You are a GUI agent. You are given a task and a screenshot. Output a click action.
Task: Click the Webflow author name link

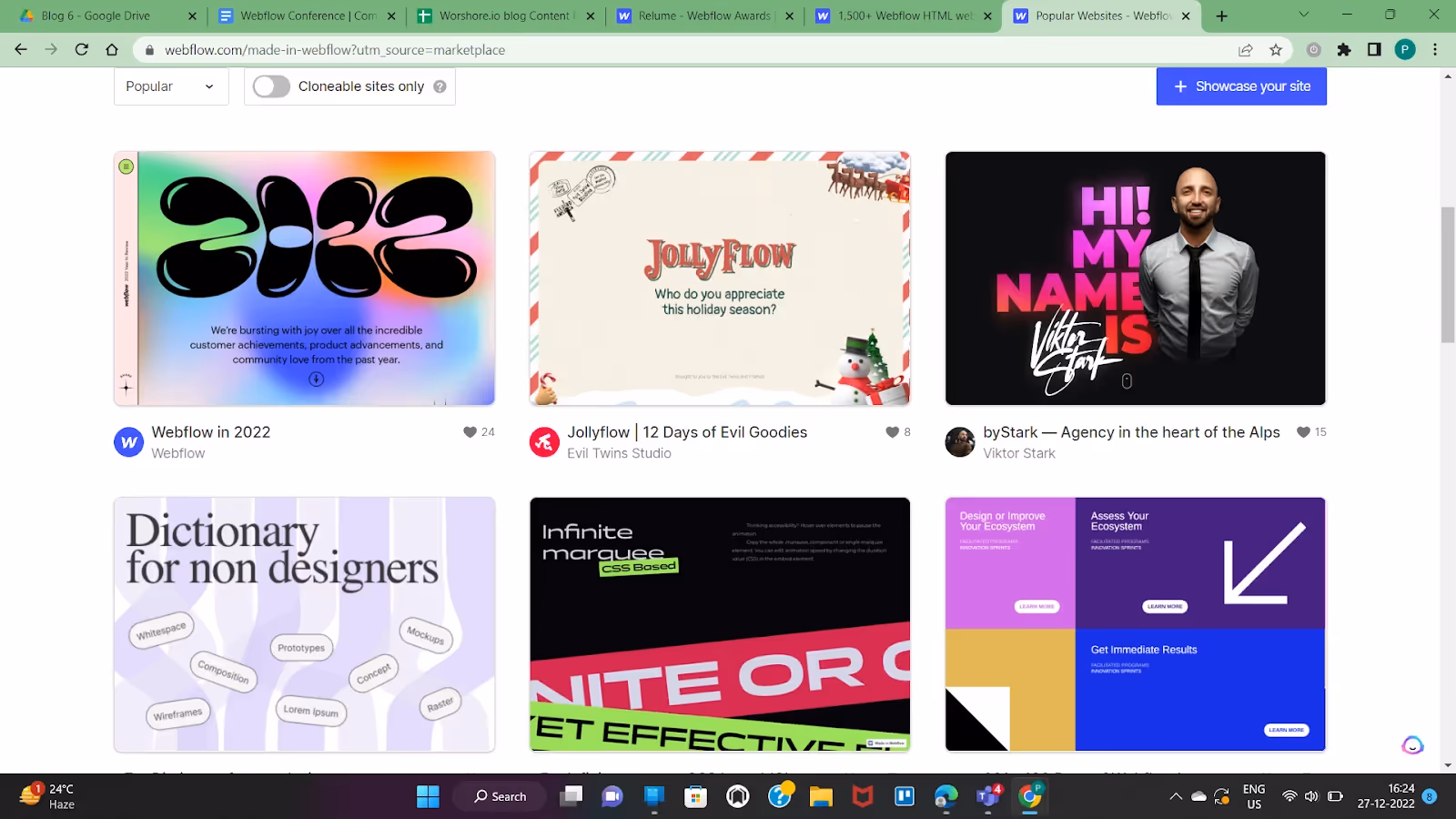(178, 453)
